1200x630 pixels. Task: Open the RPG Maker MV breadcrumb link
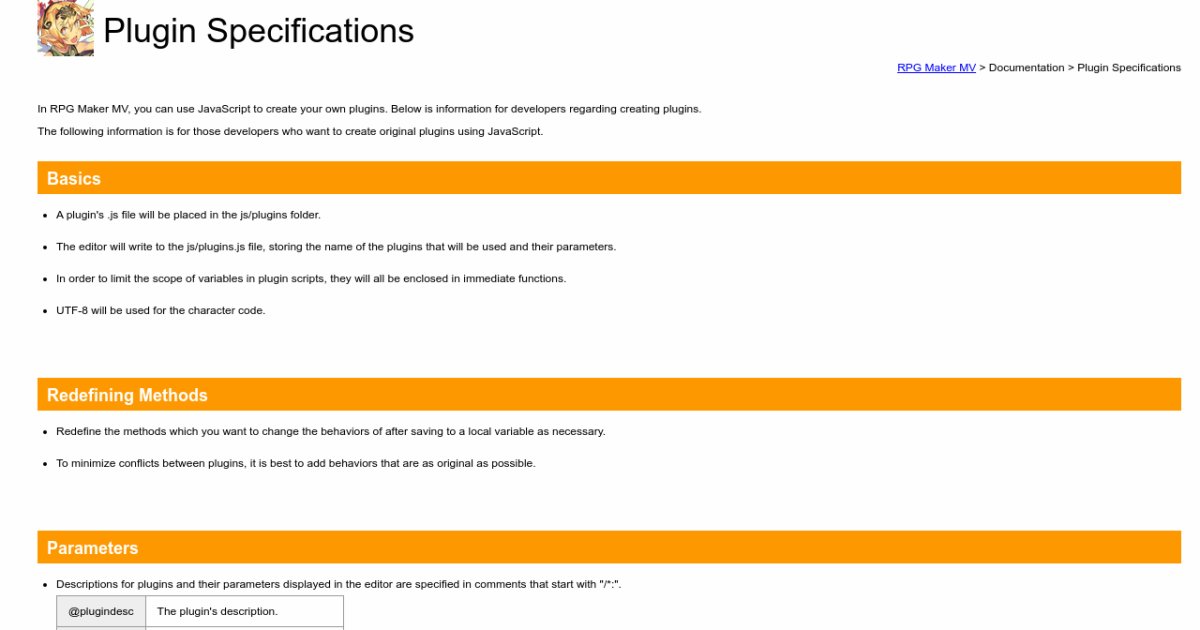pos(936,68)
